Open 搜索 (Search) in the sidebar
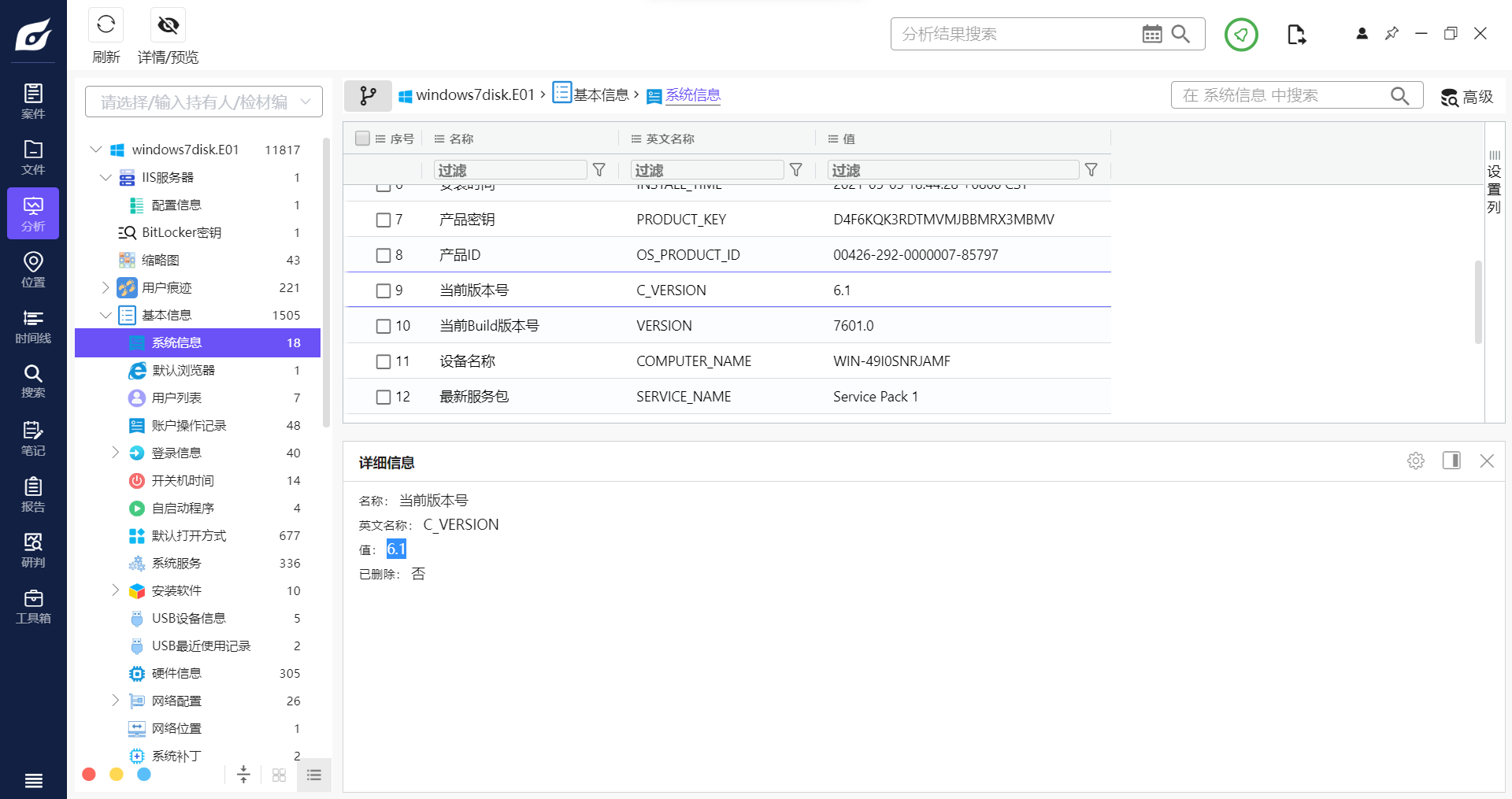This screenshot has height=799, width=1512. click(33, 382)
